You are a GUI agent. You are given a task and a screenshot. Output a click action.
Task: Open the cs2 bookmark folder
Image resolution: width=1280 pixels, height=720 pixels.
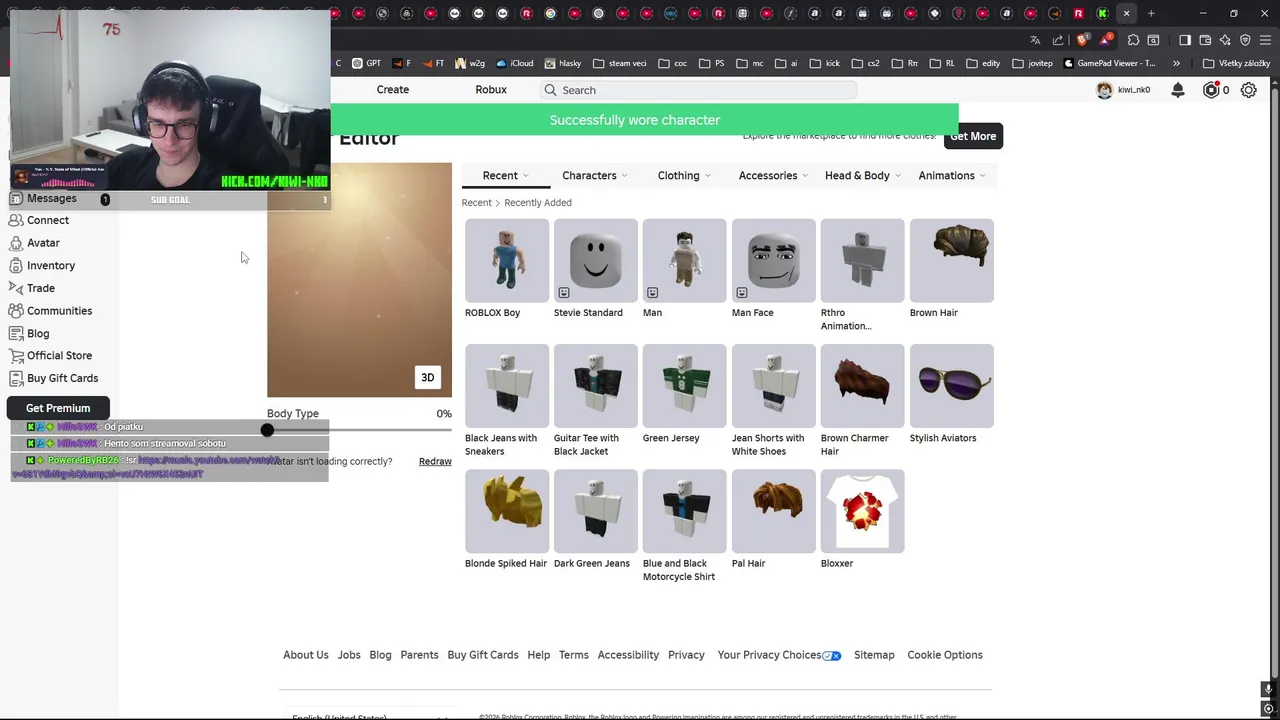(x=866, y=63)
